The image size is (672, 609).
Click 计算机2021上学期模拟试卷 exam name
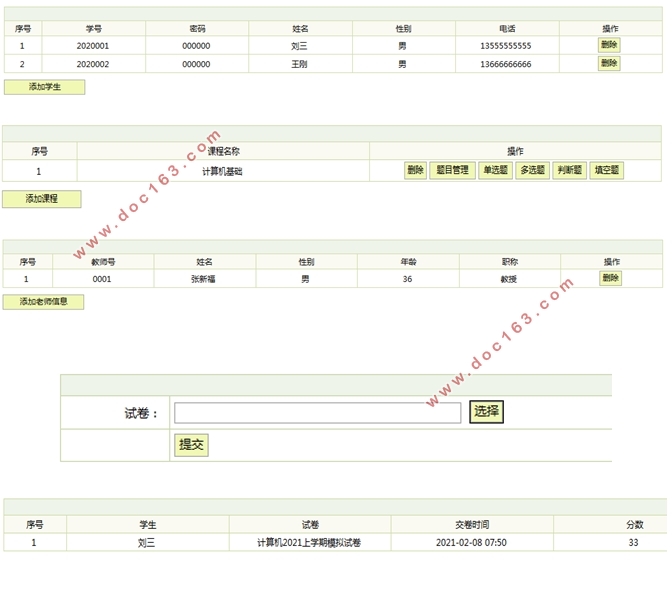[x=309, y=543]
